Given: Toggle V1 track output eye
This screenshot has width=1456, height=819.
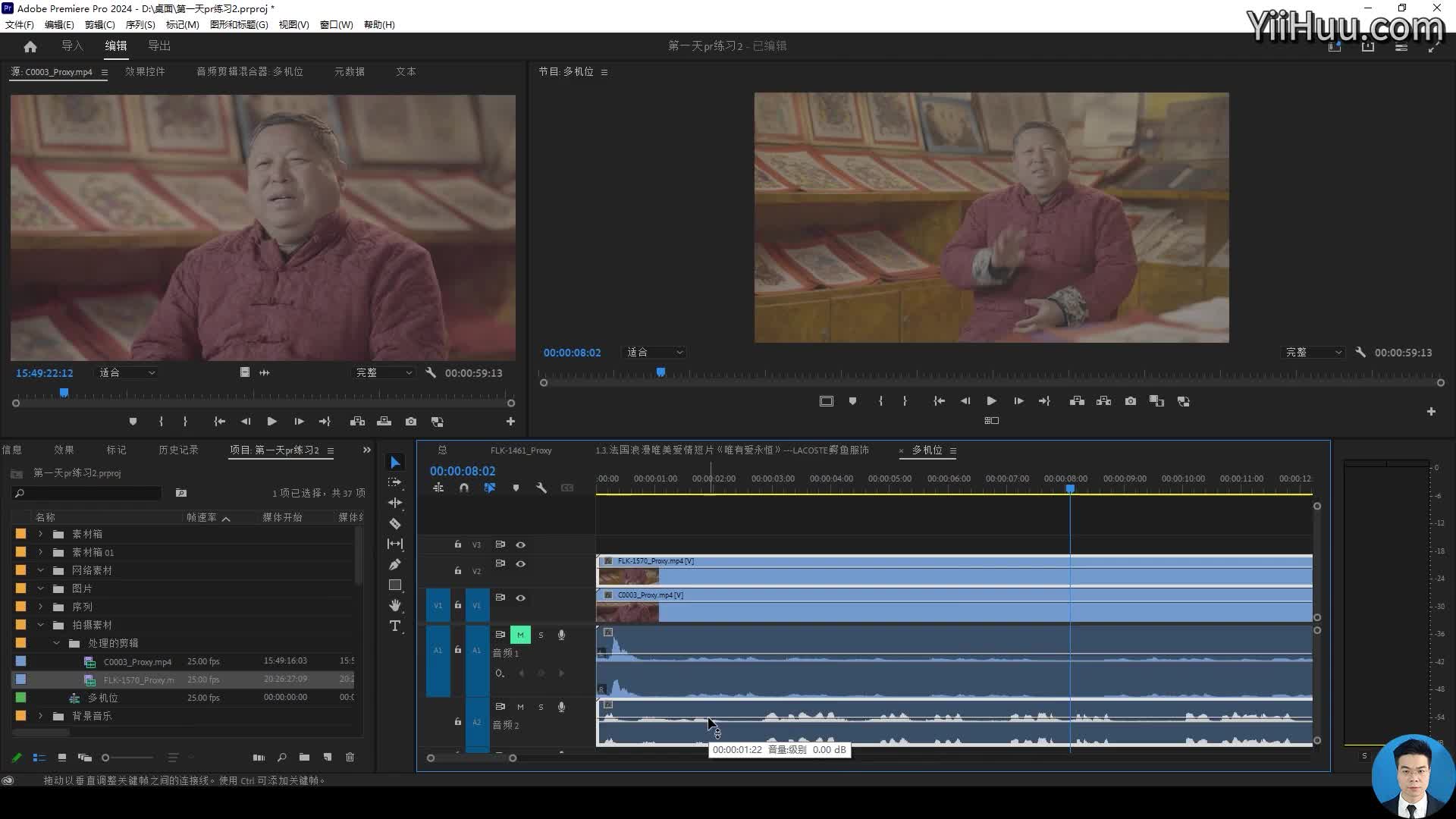Looking at the screenshot, I should pyautogui.click(x=520, y=598).
